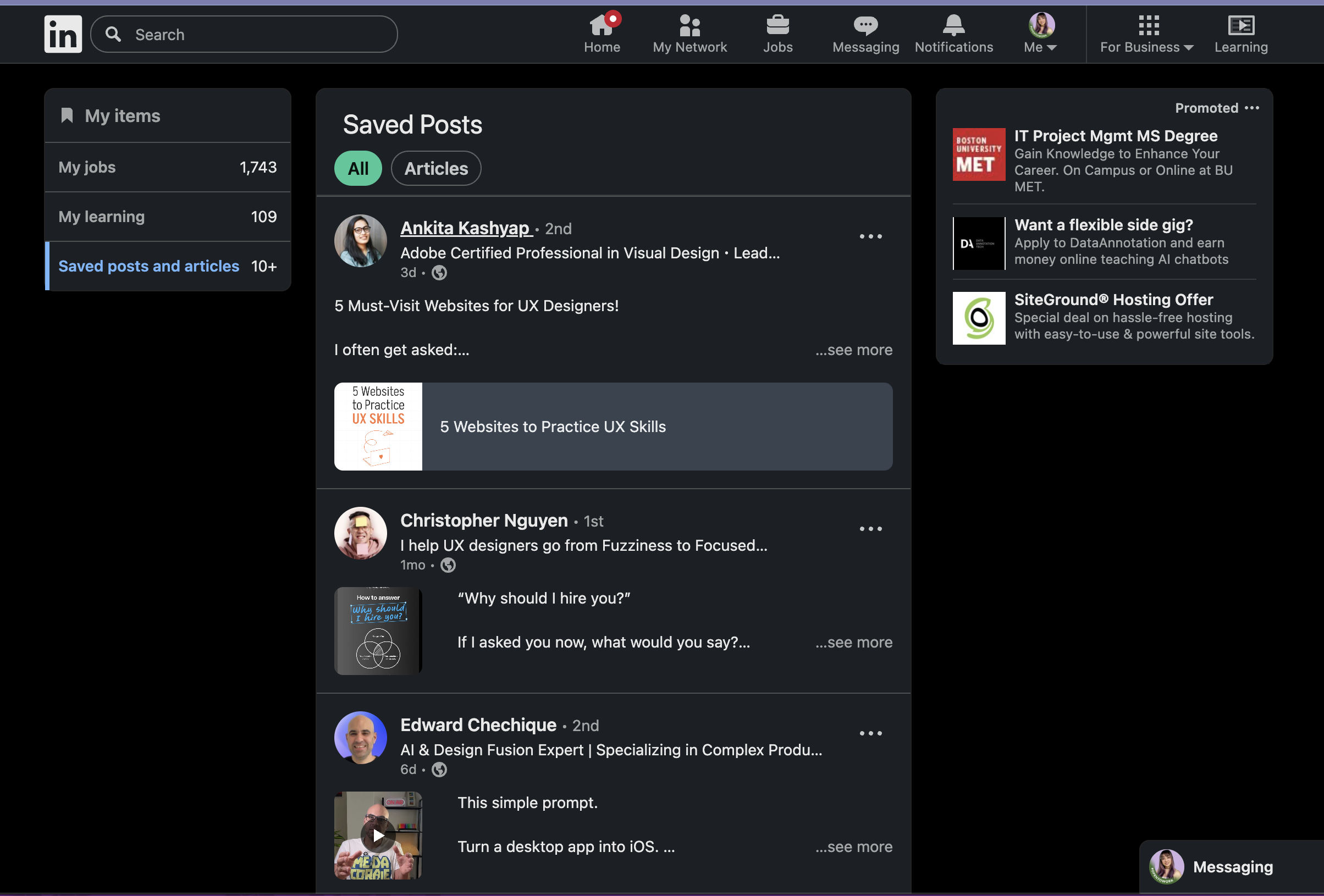This screenshot has height=896, width=1324.
Task: Open the Notifications bell icon
Action: click(x=953, y=26)
